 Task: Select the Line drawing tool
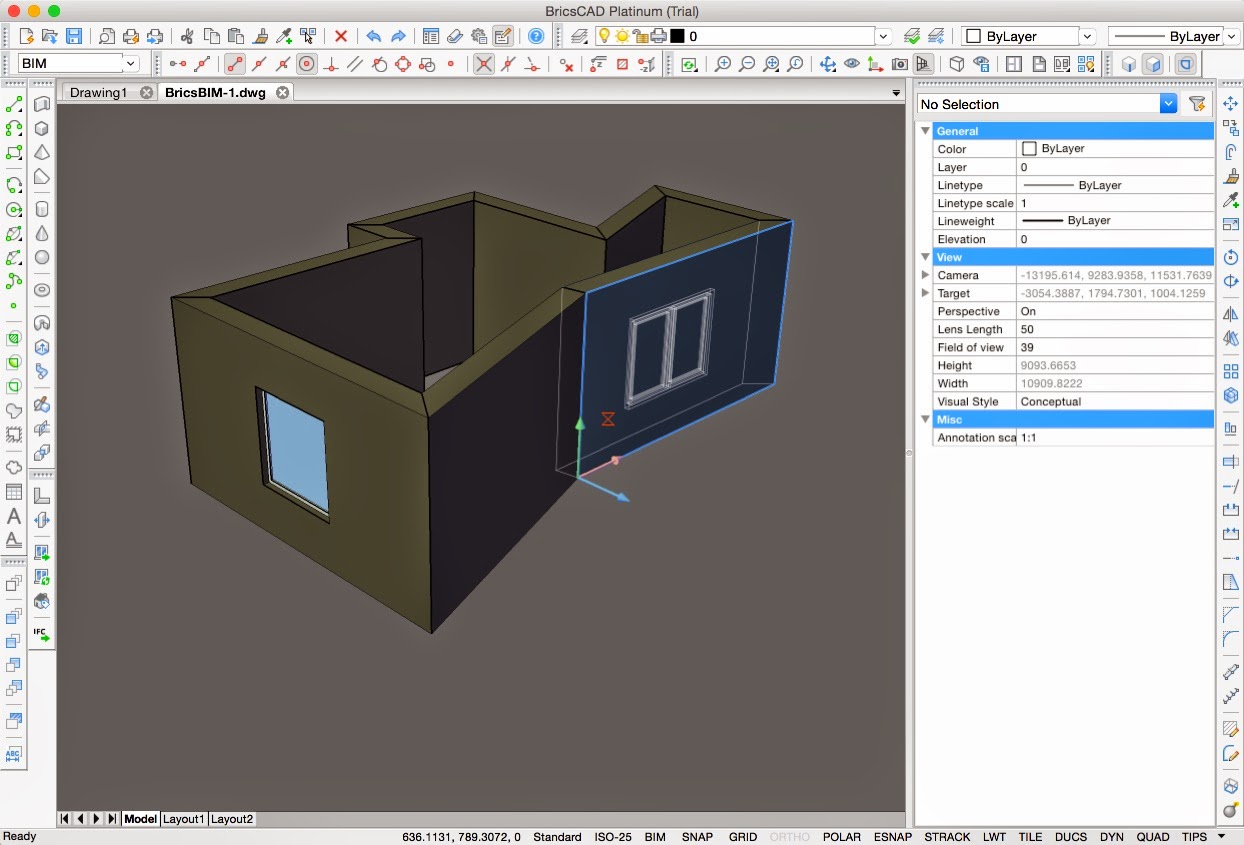(14, 104)
